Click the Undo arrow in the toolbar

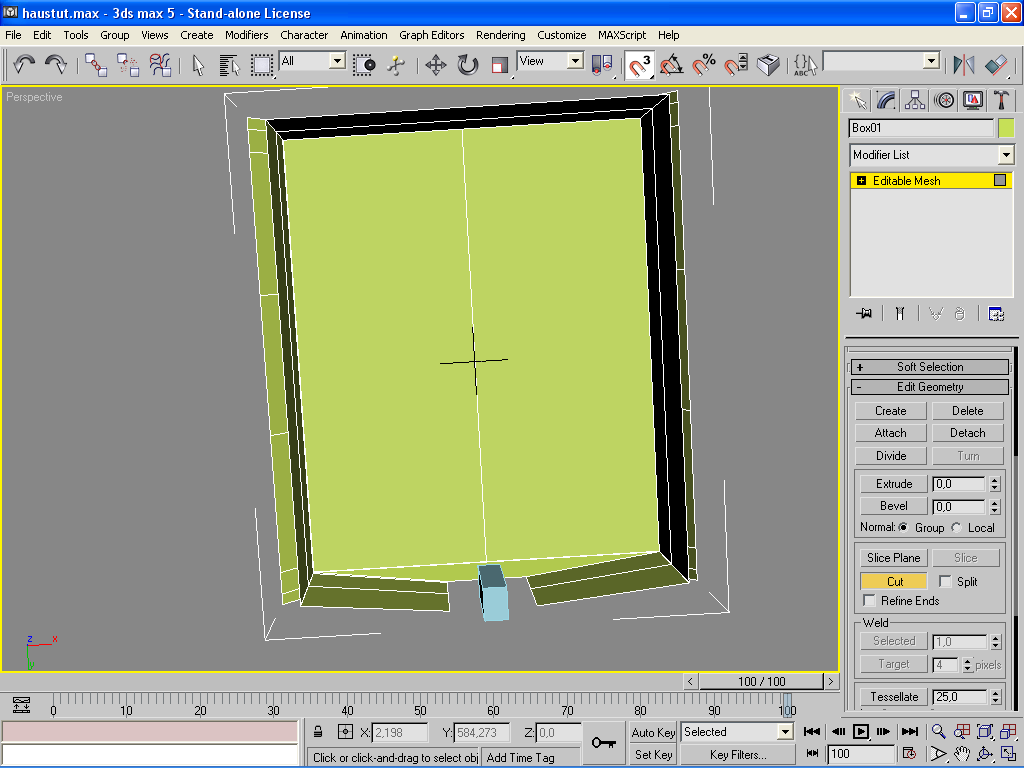click(24, 64)
